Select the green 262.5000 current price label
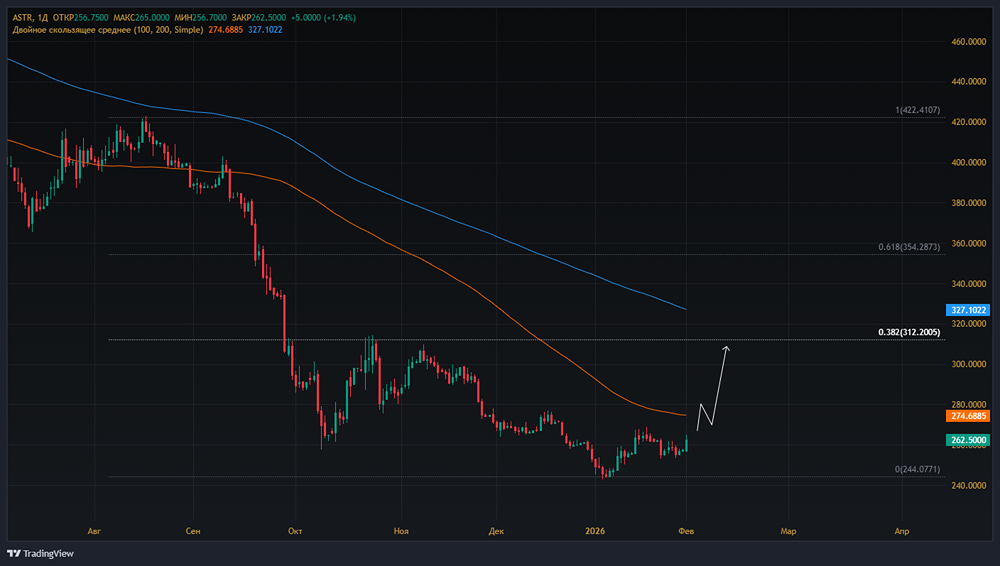This screenshot has height=566, width=1000. [968, 440]
